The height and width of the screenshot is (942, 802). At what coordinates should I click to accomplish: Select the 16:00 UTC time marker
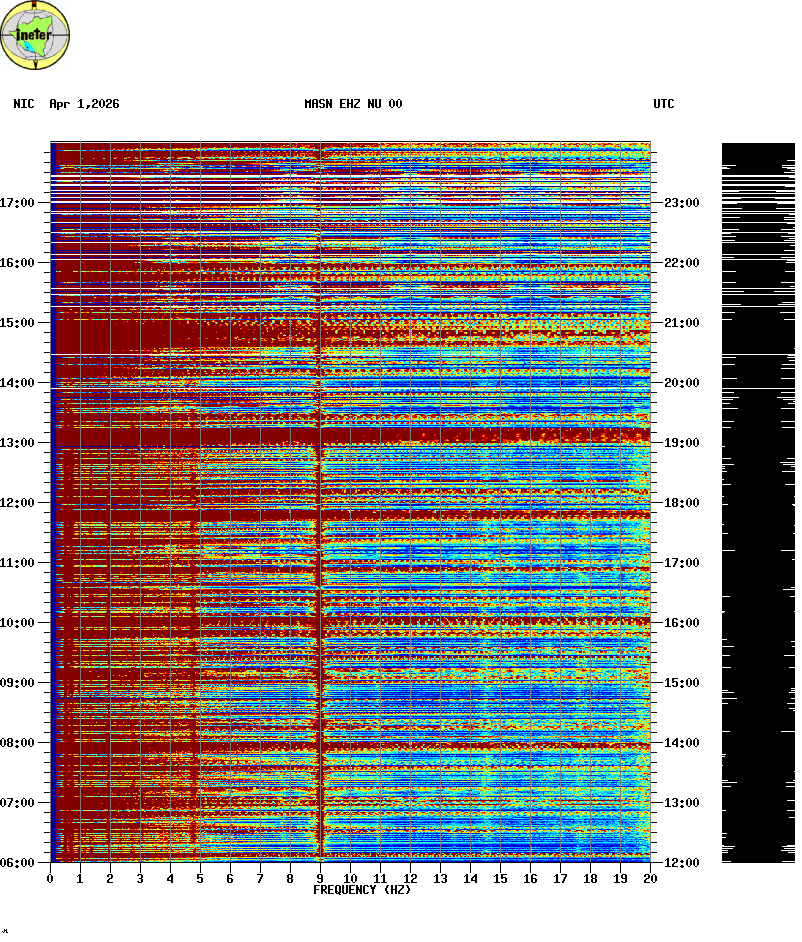[681, 623]
